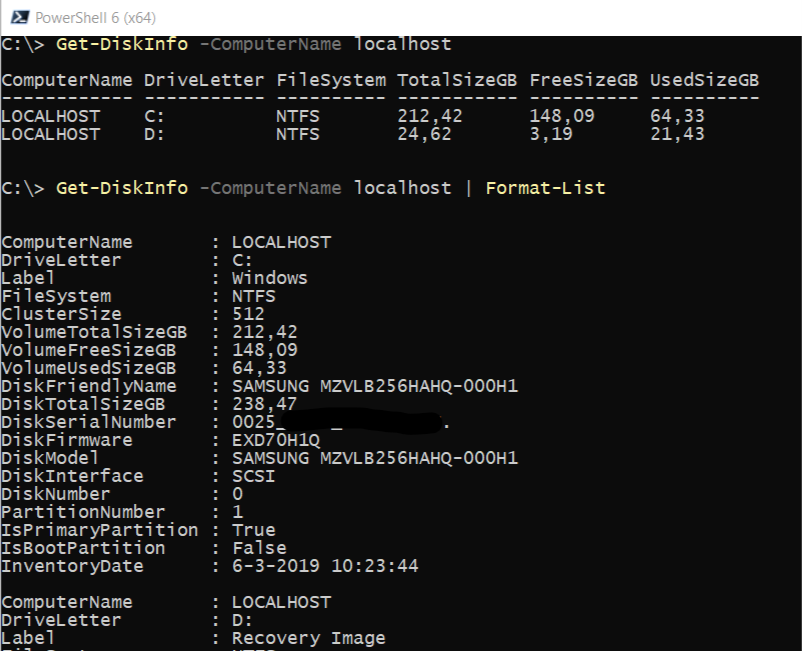Click the Format-List text in second command
The height and width of the screenshot is (651, 802).
[x=545, y=188]
